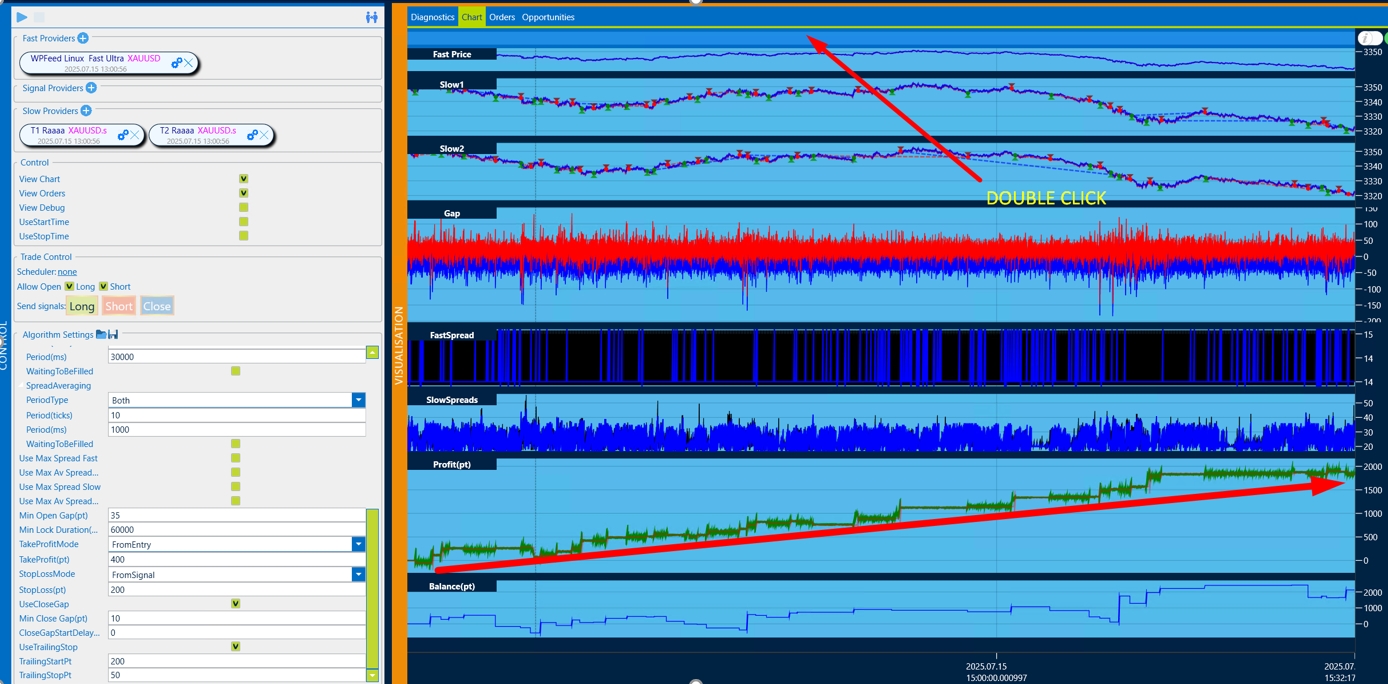
Task: Click the TrailingStartPt input field
Action: (236, 661)
